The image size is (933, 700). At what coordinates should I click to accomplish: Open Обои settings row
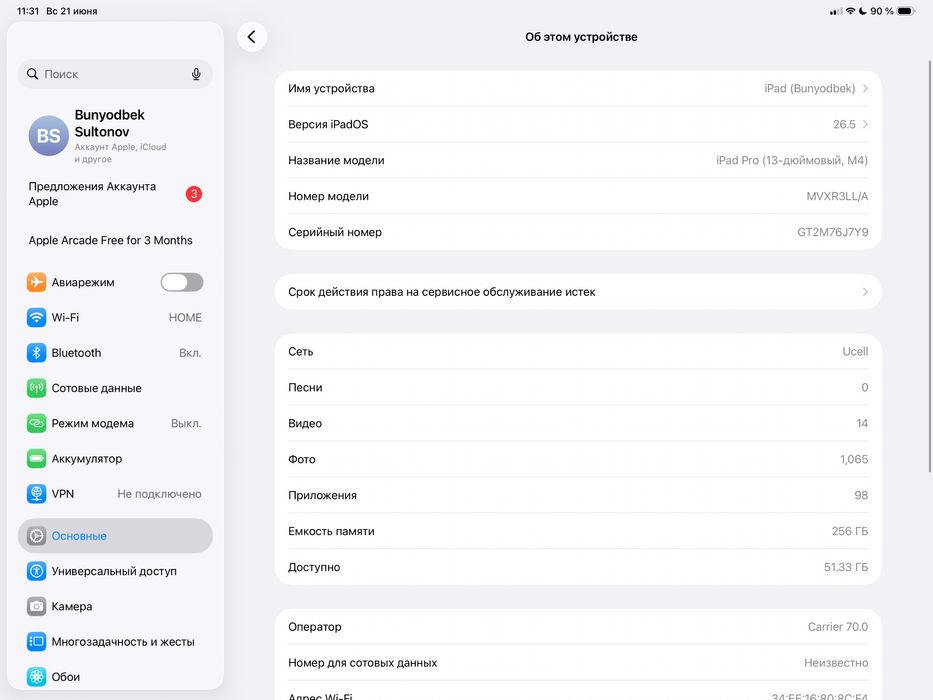click(115, 677)
